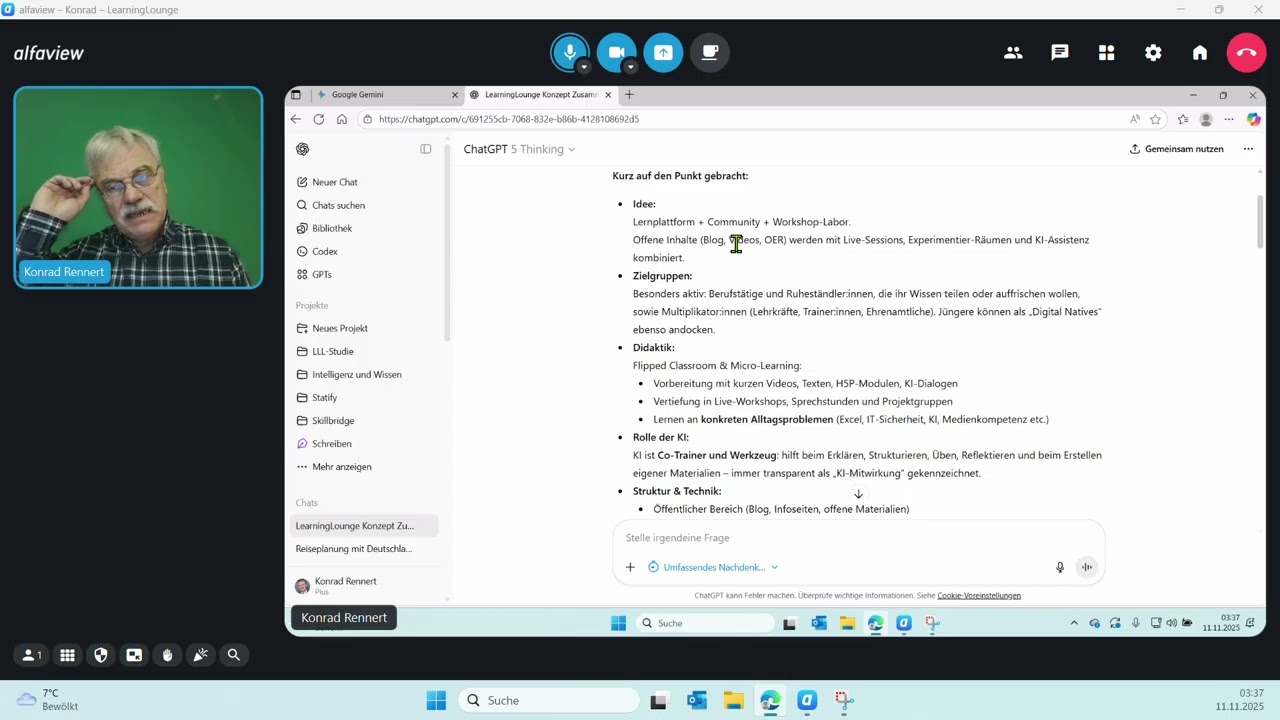1280x720 pixels.
Task: Open the Edge settings and more menu
Action: pyautogui.click(x=1229, y=119)
